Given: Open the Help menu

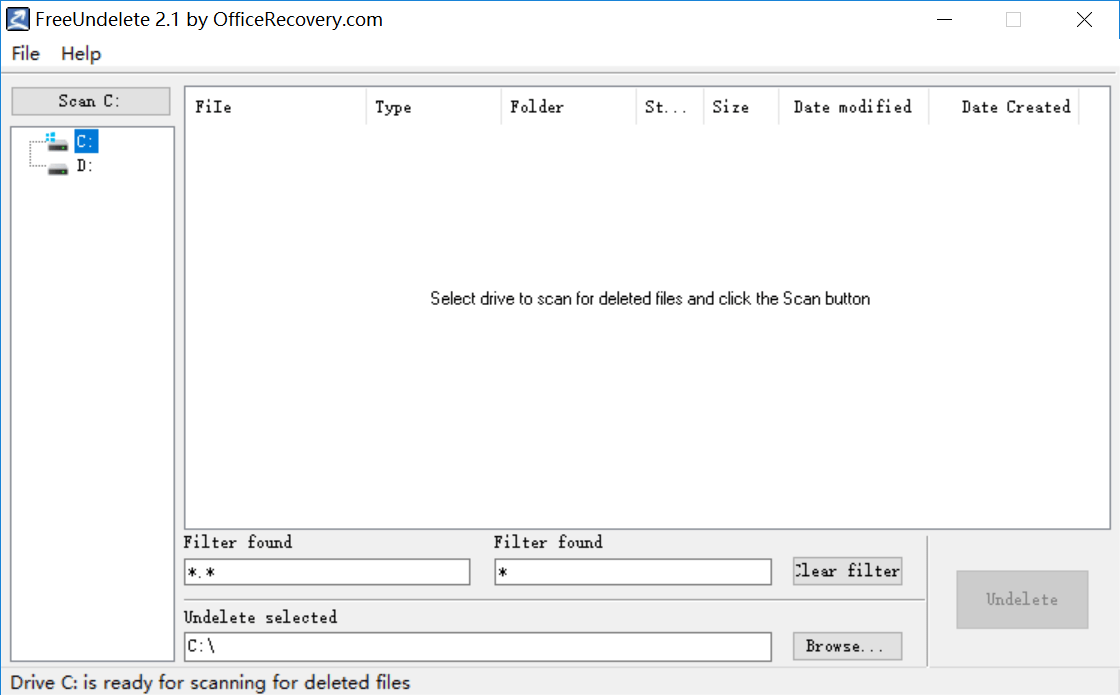Looking at the screenshot, I should pos(81,54).
